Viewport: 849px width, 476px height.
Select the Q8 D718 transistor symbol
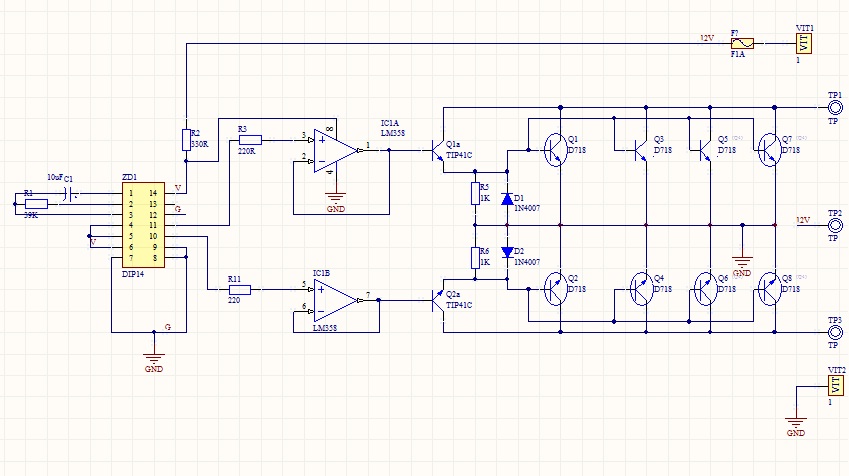(769, 289)
